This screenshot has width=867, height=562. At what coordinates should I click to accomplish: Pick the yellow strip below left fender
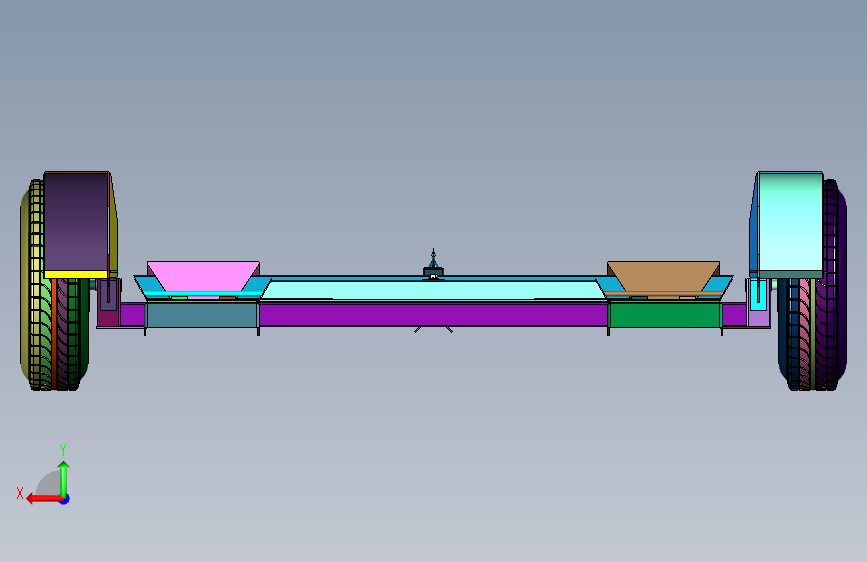pos(76,274)
